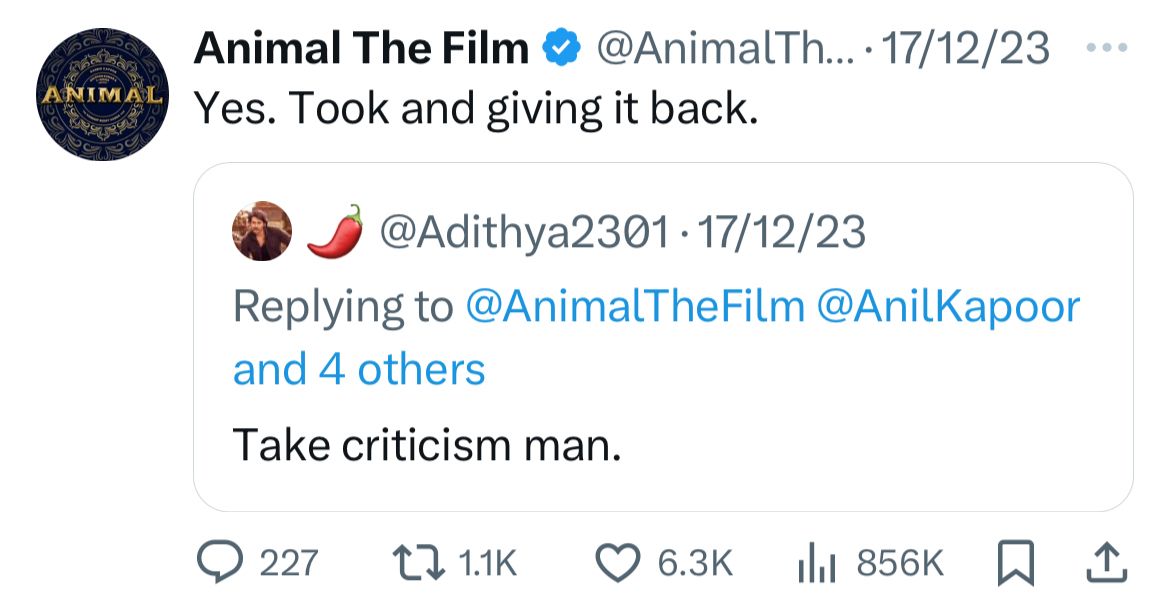This screenshot has height=613, width=1170.
Task: Expand the 'and 4 others' link
Action: coord(358,369)
